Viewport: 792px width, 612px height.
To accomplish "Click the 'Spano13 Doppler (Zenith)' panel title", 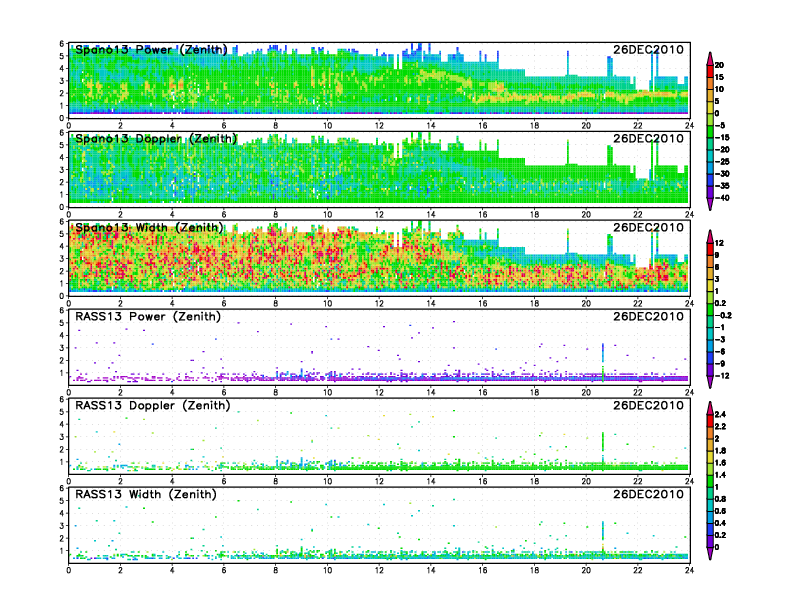I will click(156, 138).
